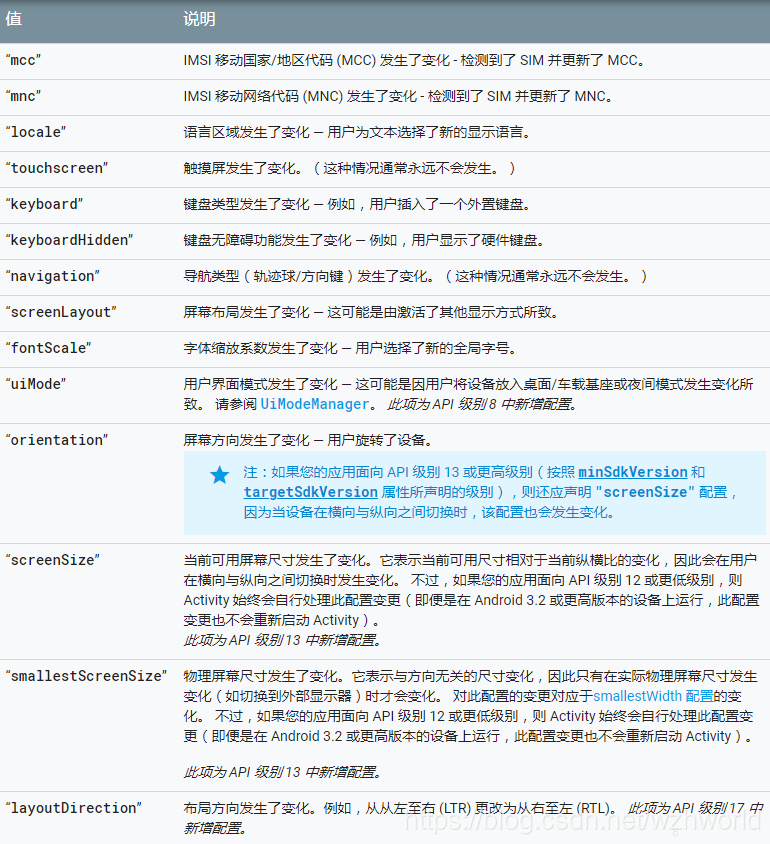
Task: Click the "值" column header
Action: click(13, 19)
